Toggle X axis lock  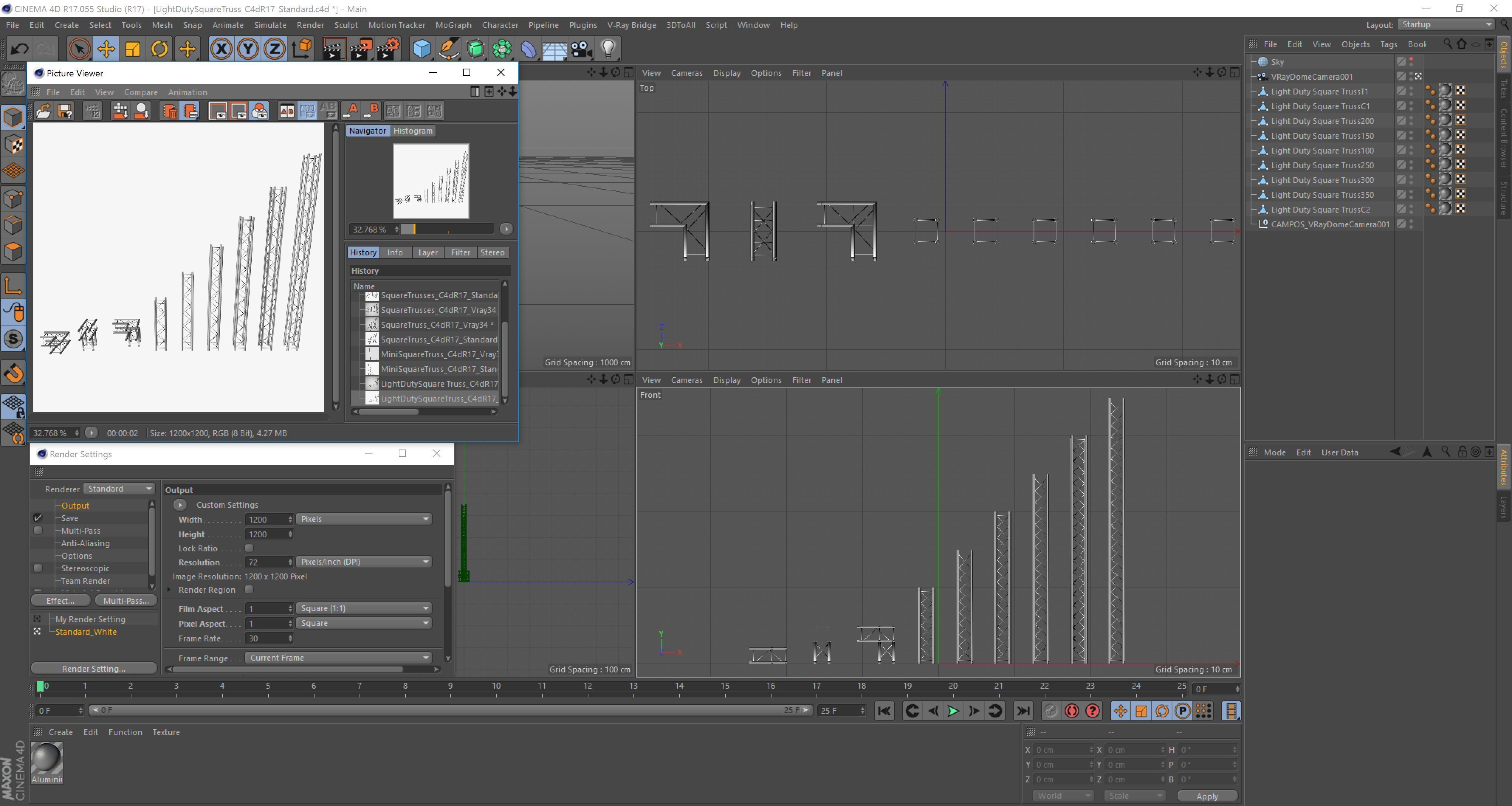[221, 49]
